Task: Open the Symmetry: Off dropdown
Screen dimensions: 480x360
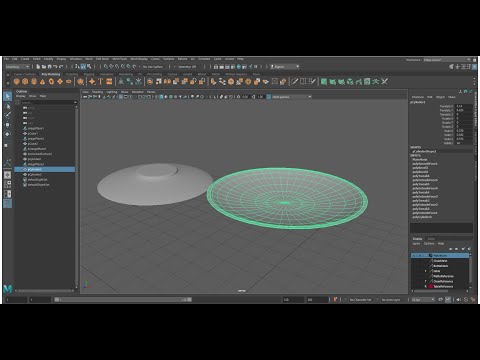Action: (x=188, y=67)
